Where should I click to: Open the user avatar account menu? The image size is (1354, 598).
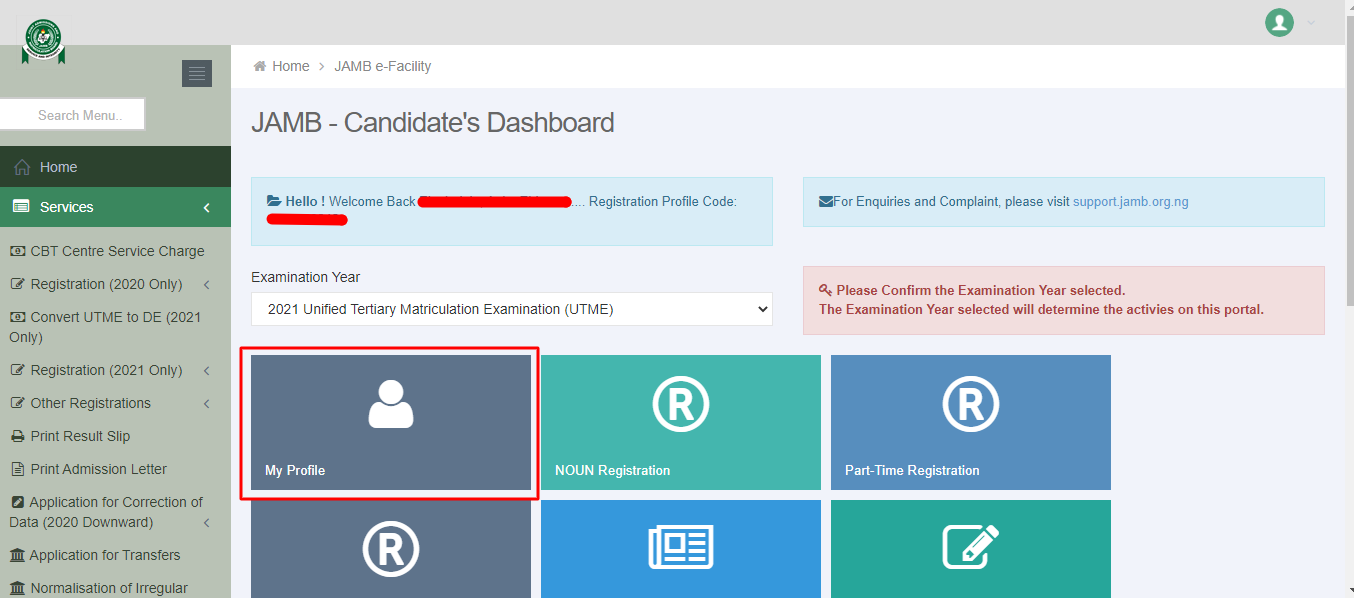tap(1279, 22)
